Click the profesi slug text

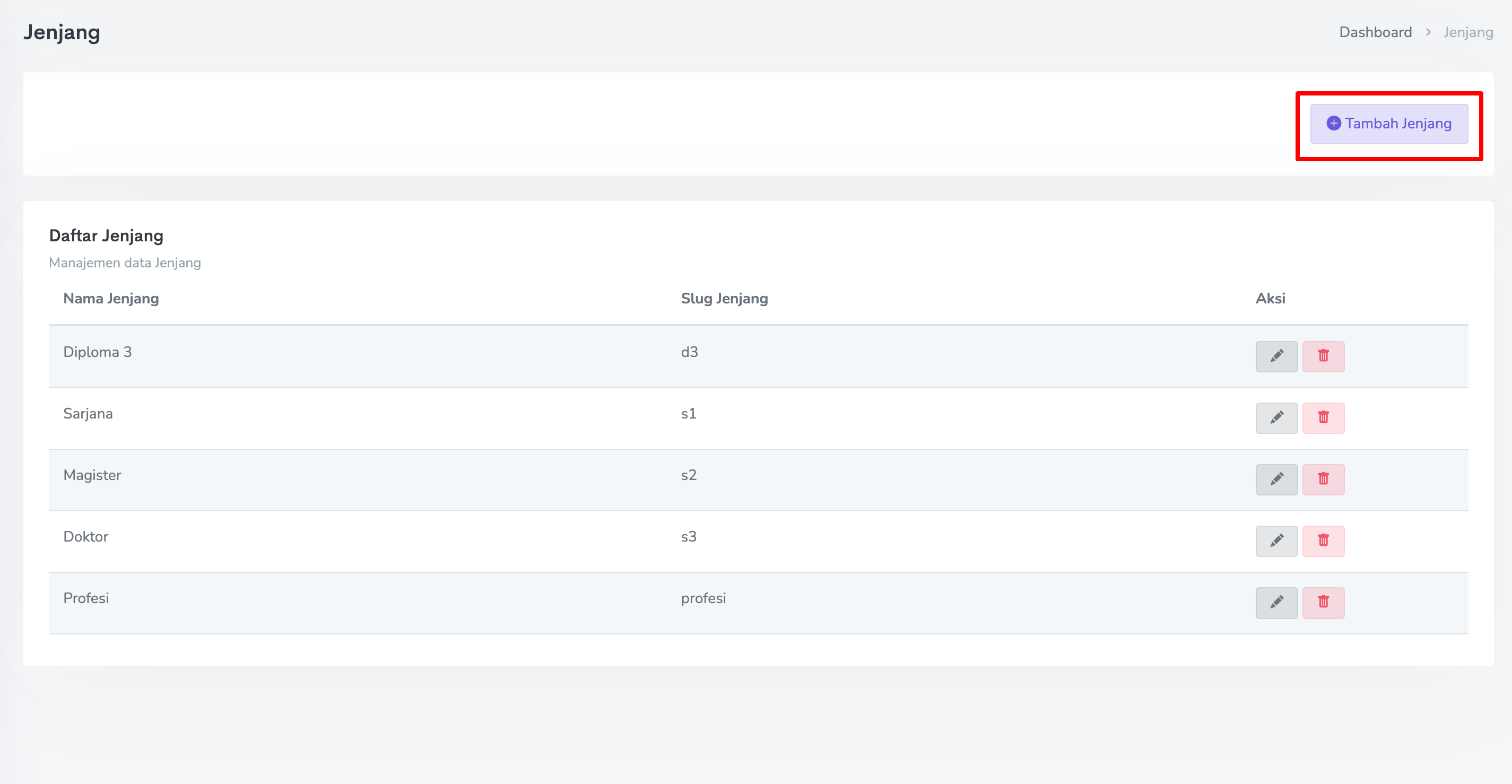pyautogui.click(x=702, y=598)
